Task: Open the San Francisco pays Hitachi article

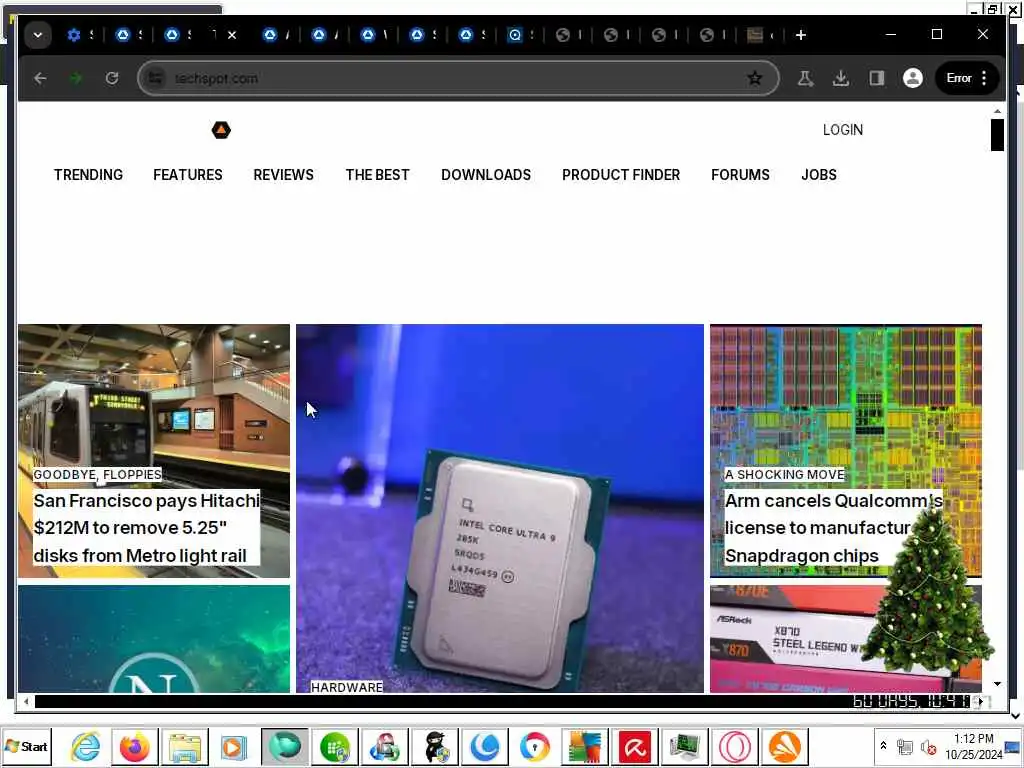Action: (146, 528)
